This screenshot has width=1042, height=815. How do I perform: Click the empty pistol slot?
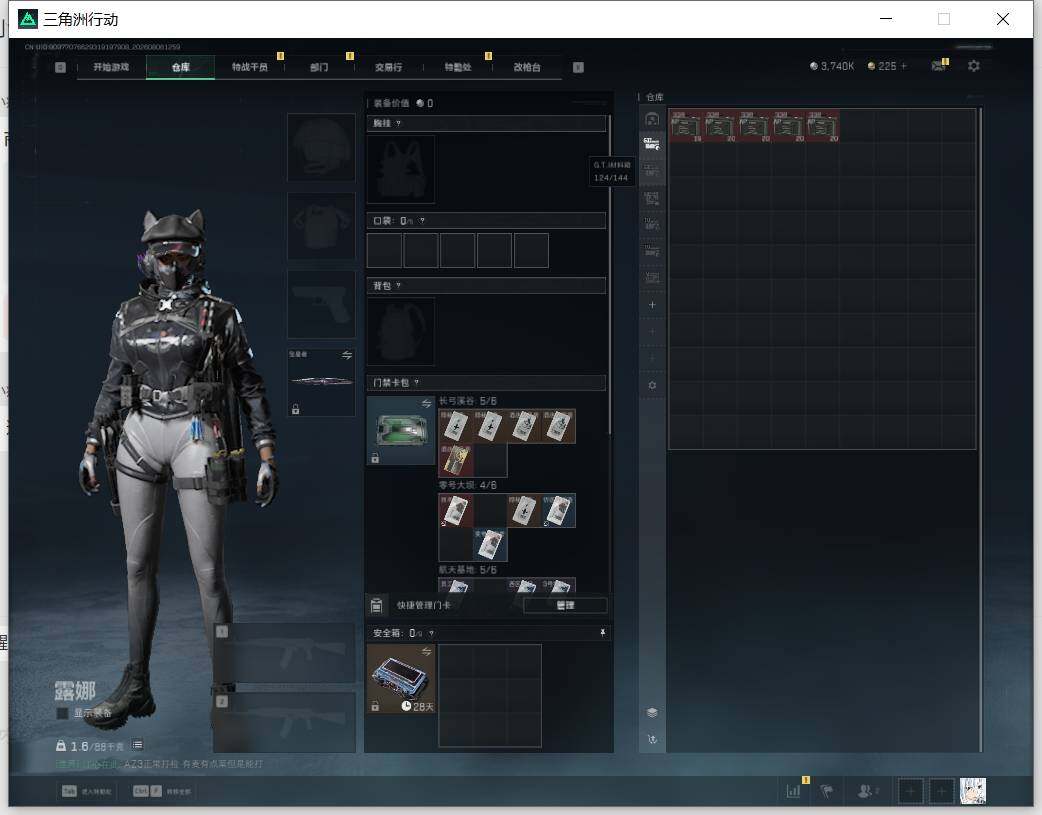coord(321,304)
